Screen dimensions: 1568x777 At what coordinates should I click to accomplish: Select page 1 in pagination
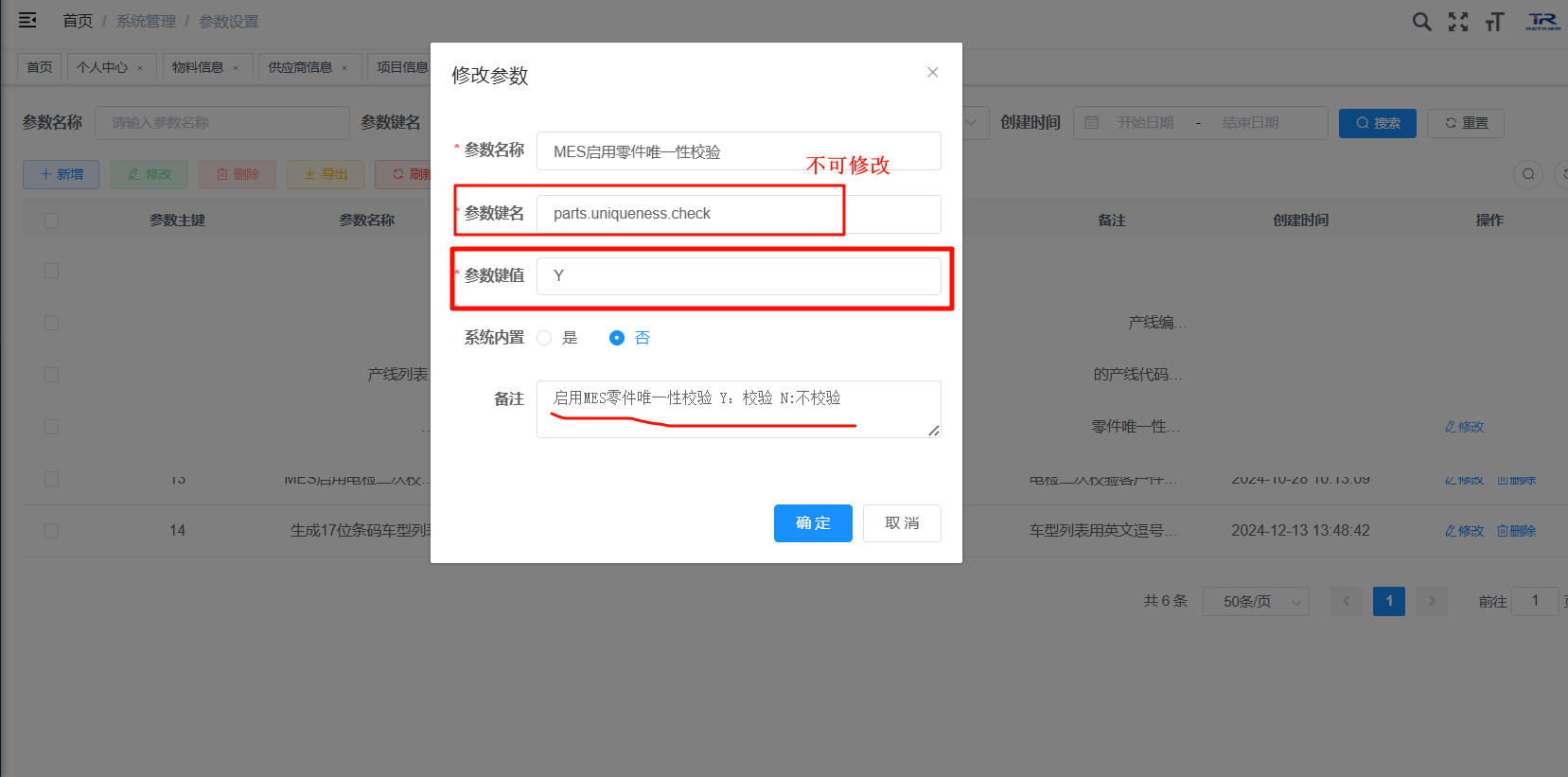(1389, 601)
